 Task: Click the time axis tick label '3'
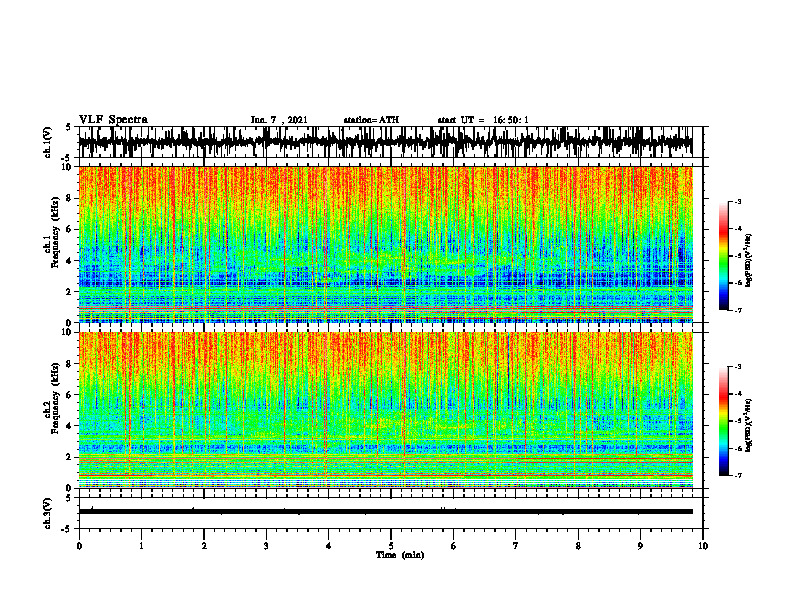(x=266, y=546)
